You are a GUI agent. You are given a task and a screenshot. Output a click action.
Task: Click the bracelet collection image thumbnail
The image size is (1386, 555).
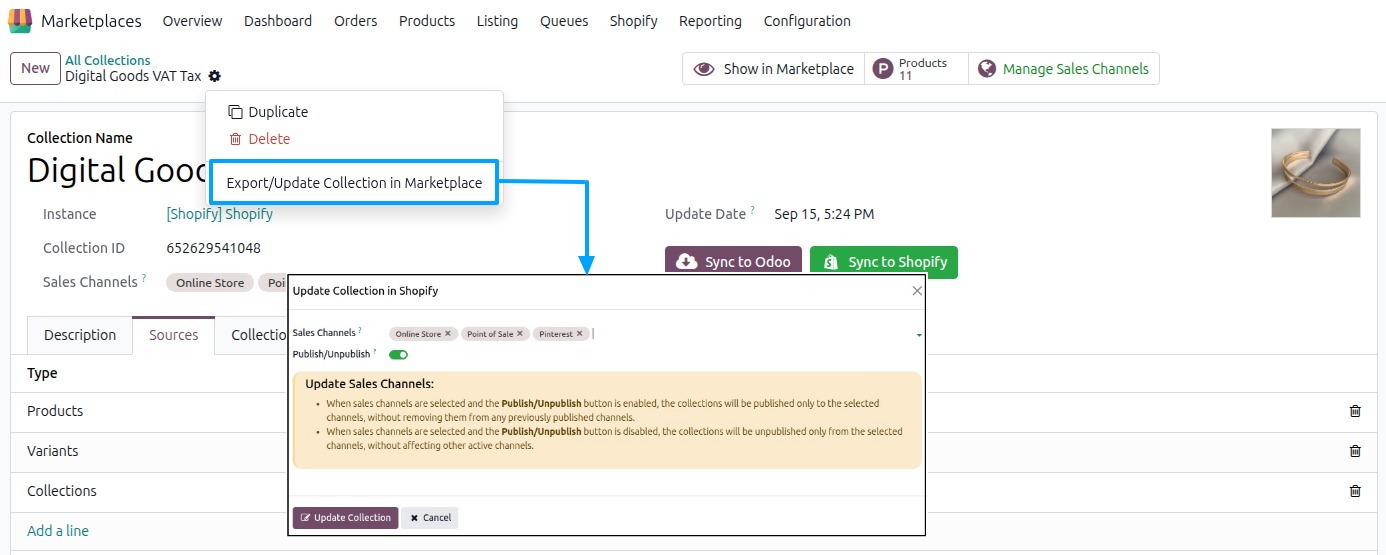click(1316, 173)
